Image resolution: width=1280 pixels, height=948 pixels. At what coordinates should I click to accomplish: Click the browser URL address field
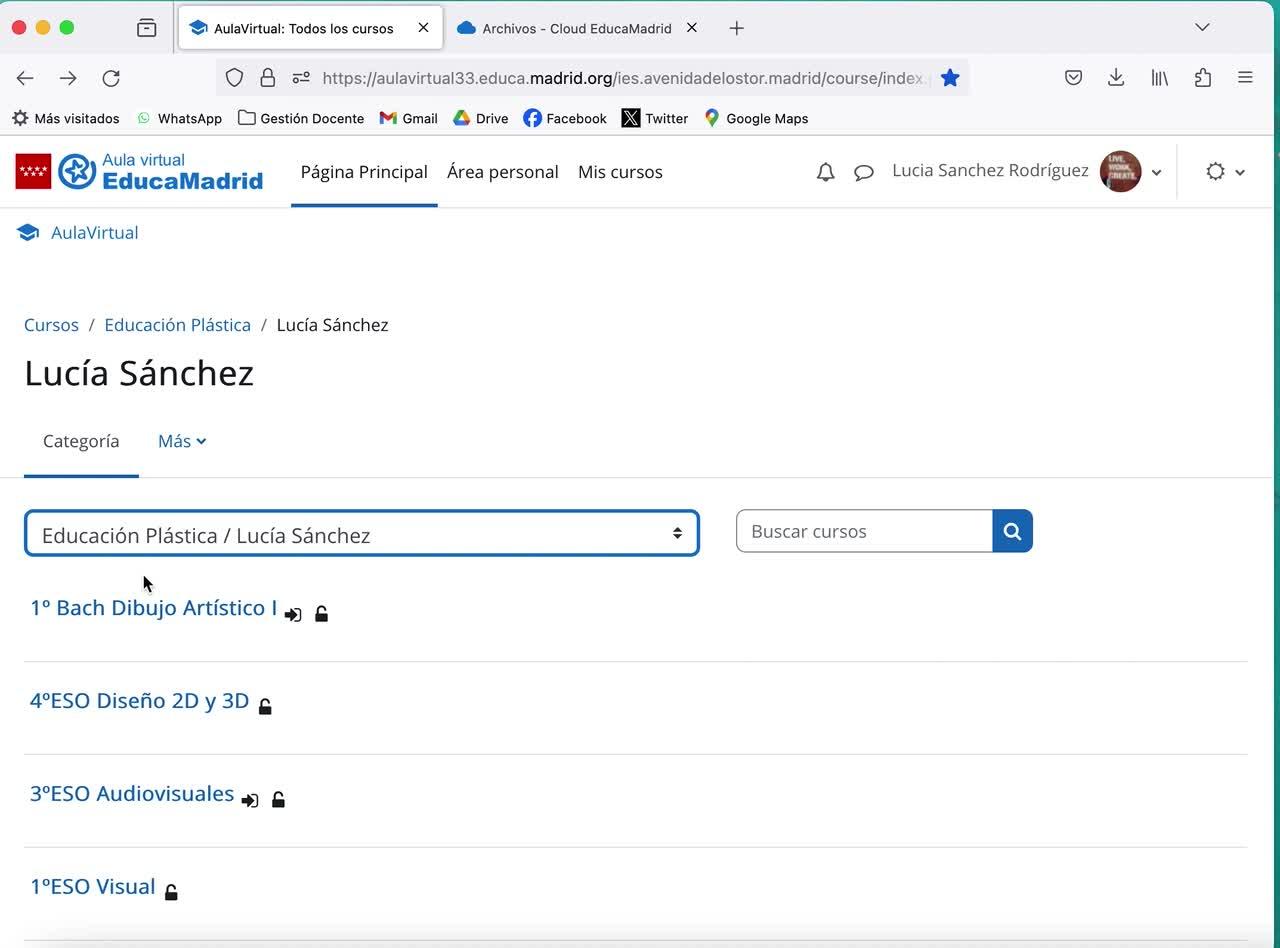click(x=626, y=78)
